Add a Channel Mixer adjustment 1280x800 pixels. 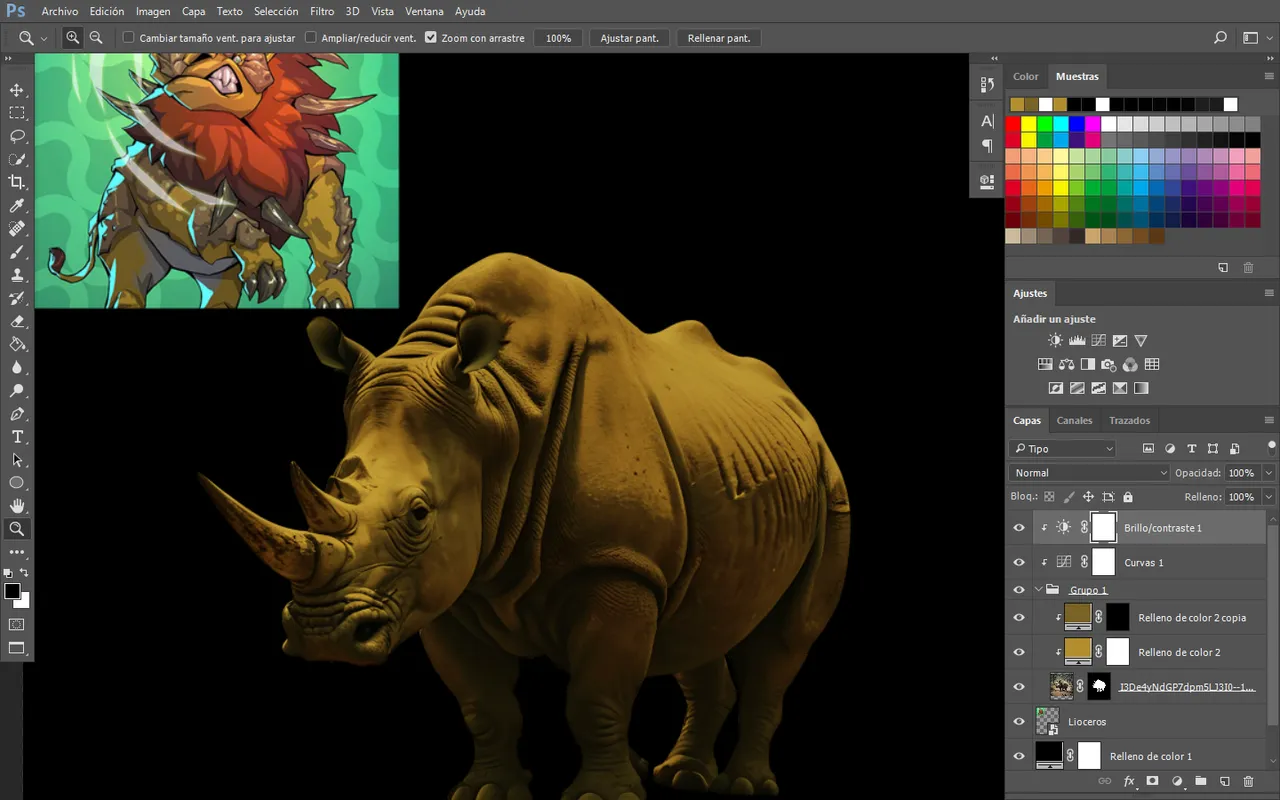click(1130, 364)
